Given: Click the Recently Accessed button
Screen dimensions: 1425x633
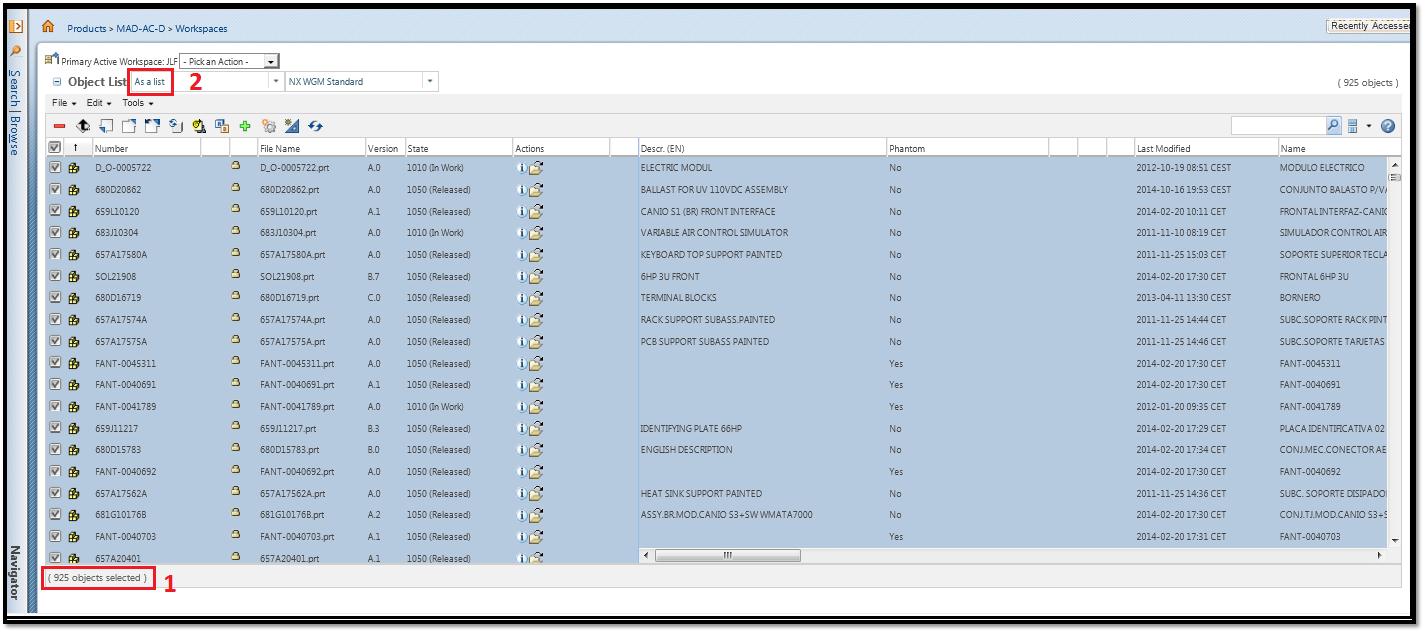Looking at the screenshot, I should tap(1367, 26).
